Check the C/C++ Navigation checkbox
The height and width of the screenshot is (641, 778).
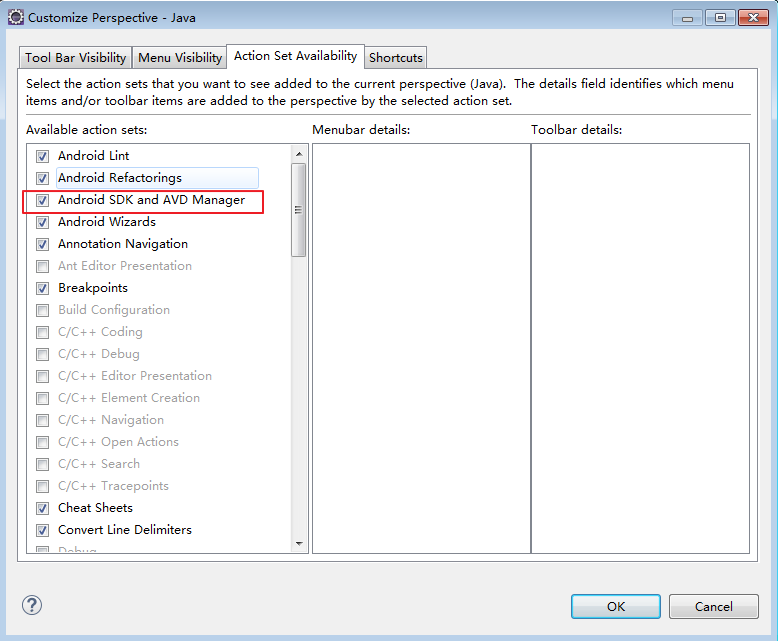(x=43, y=420)
